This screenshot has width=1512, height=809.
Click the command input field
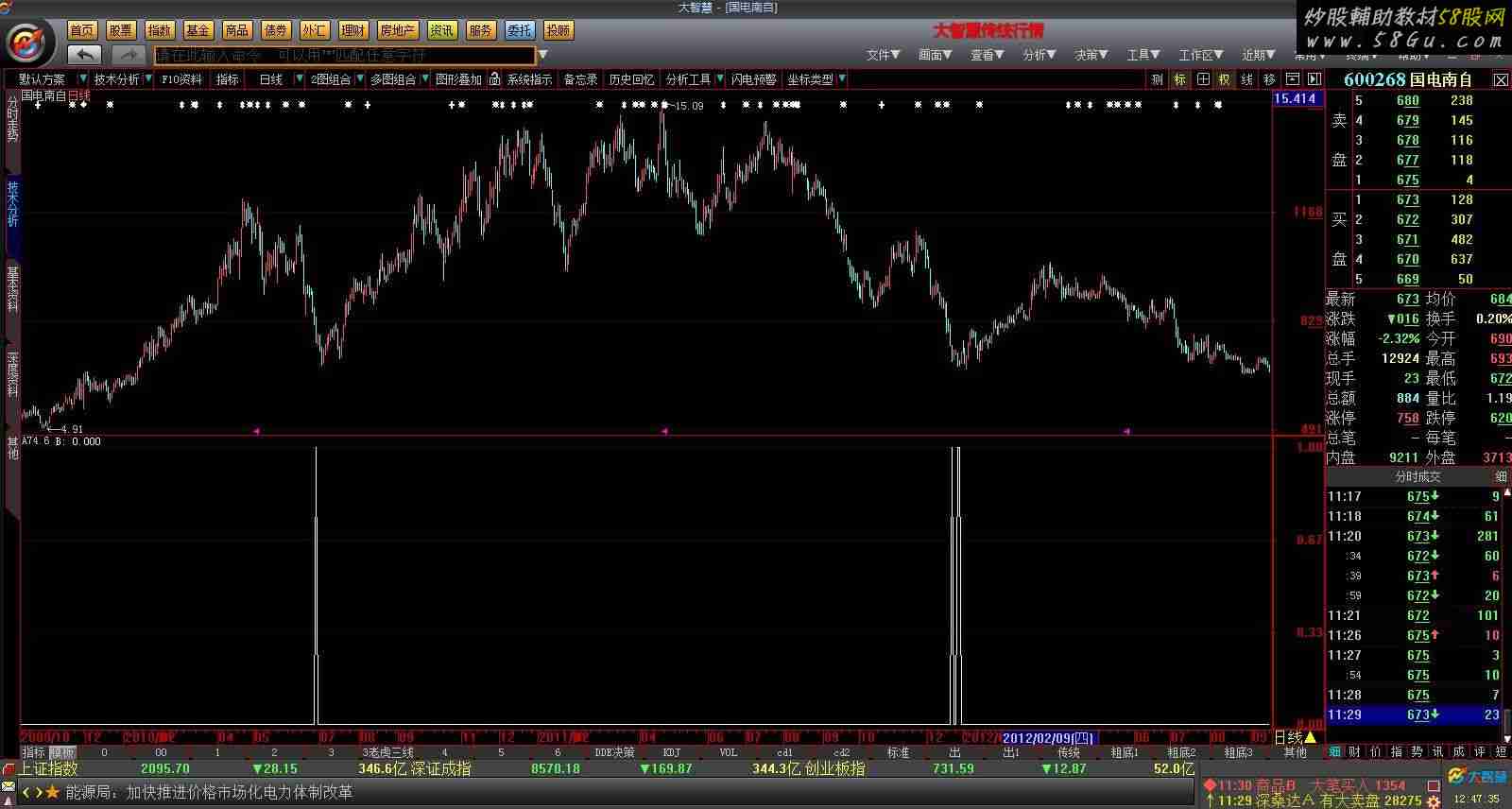[345, 55]
